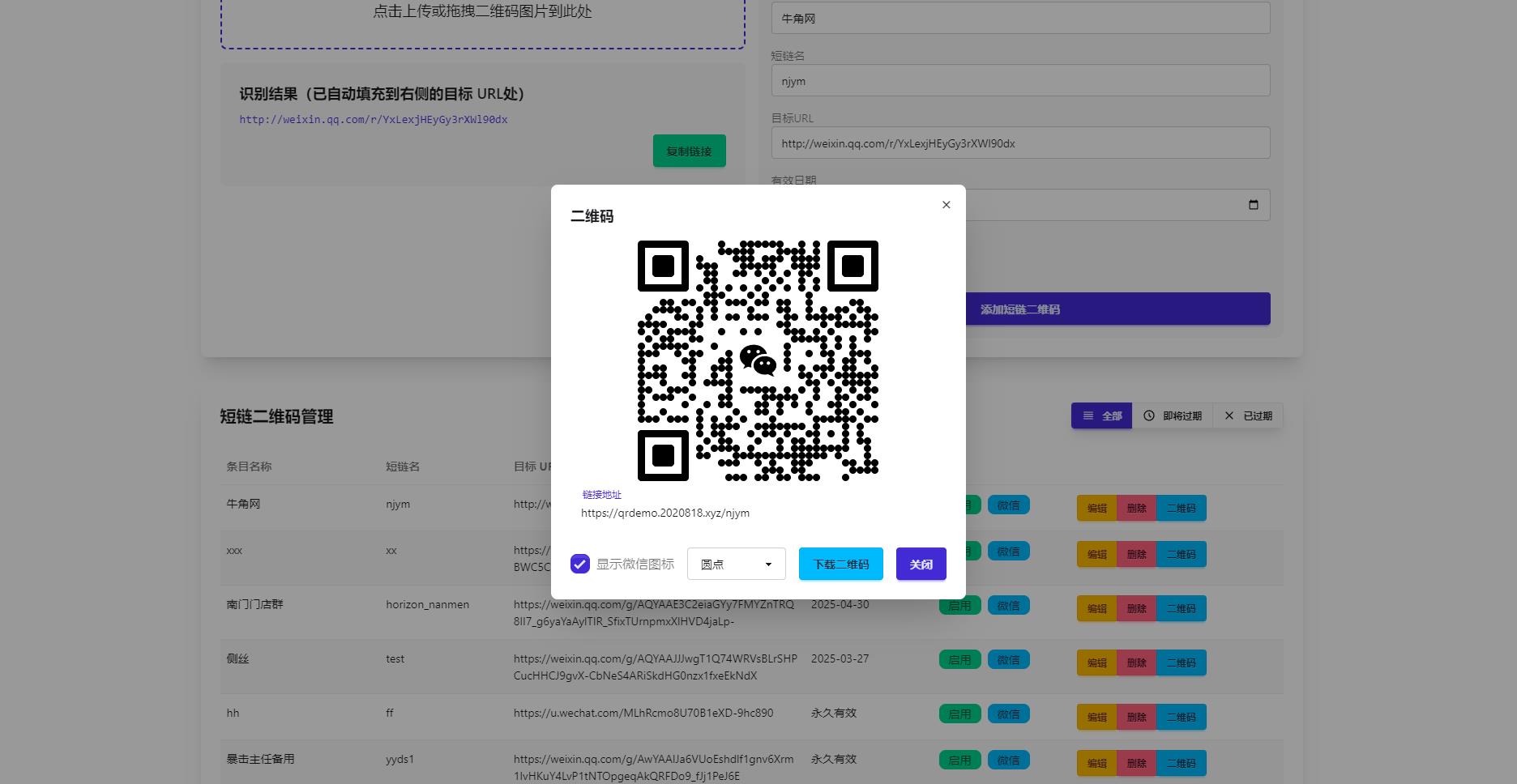Click 微信 tag in 牛角网 row

[x=1008, y=505]
